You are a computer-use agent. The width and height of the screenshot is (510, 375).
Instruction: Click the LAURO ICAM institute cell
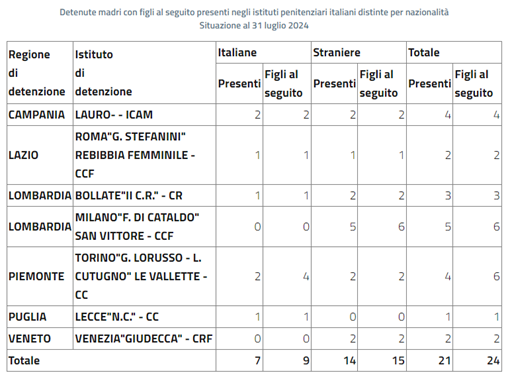point(144,115)
